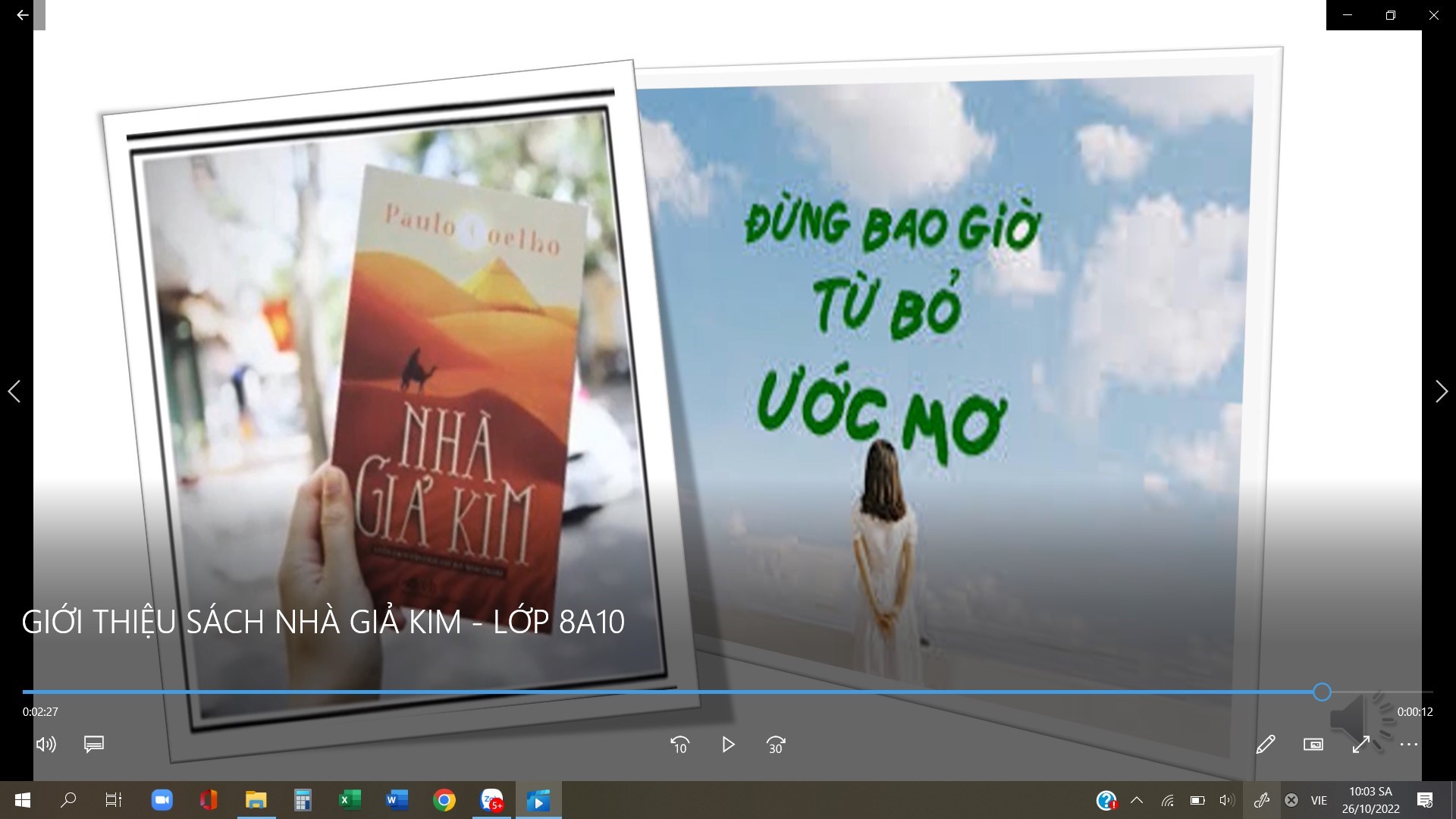
Task: Jump to previous video with left chevron
Action: coord(14,391)
